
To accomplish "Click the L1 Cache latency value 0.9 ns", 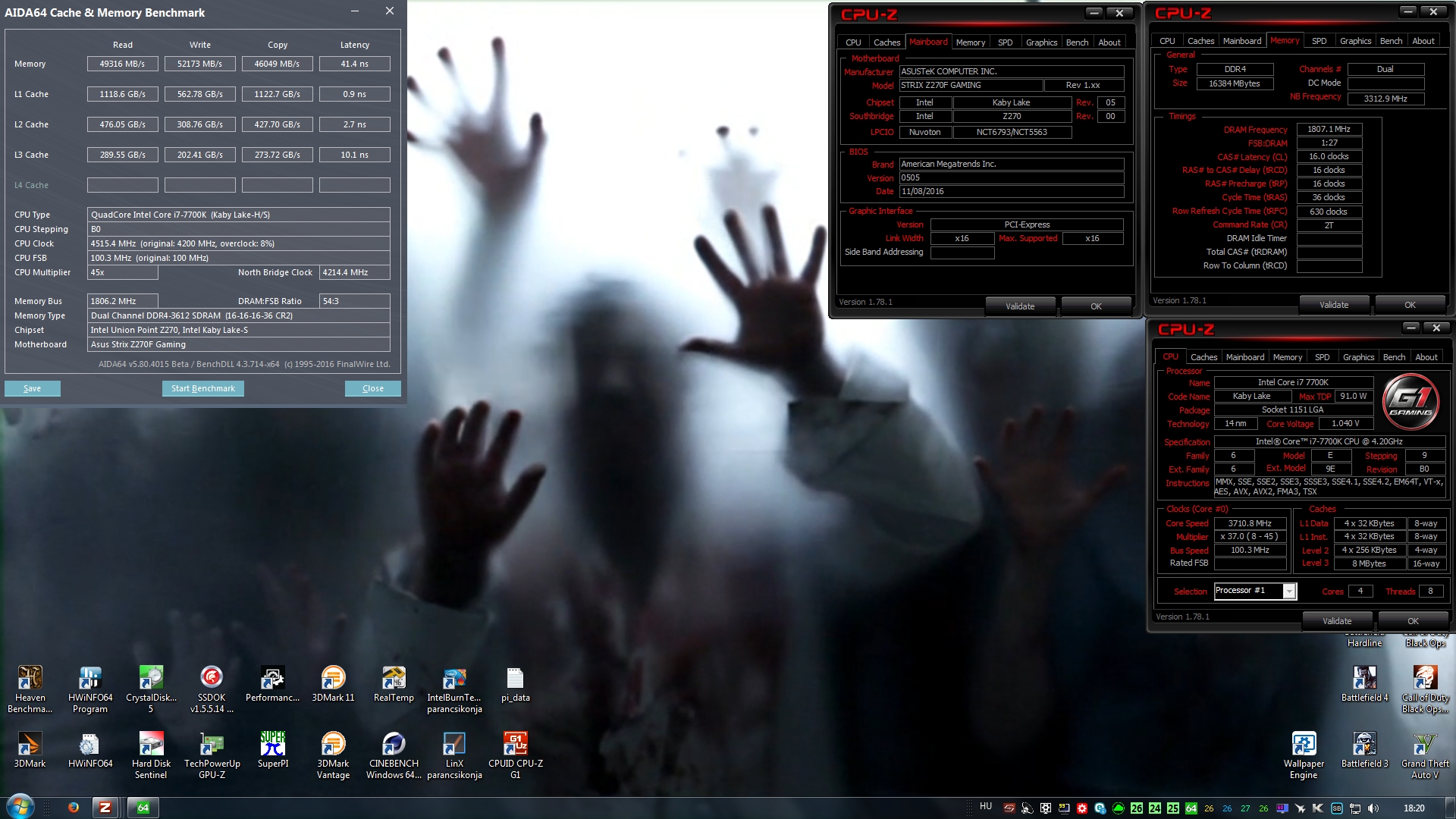I will pyautogui.click(x=355, y=94).
